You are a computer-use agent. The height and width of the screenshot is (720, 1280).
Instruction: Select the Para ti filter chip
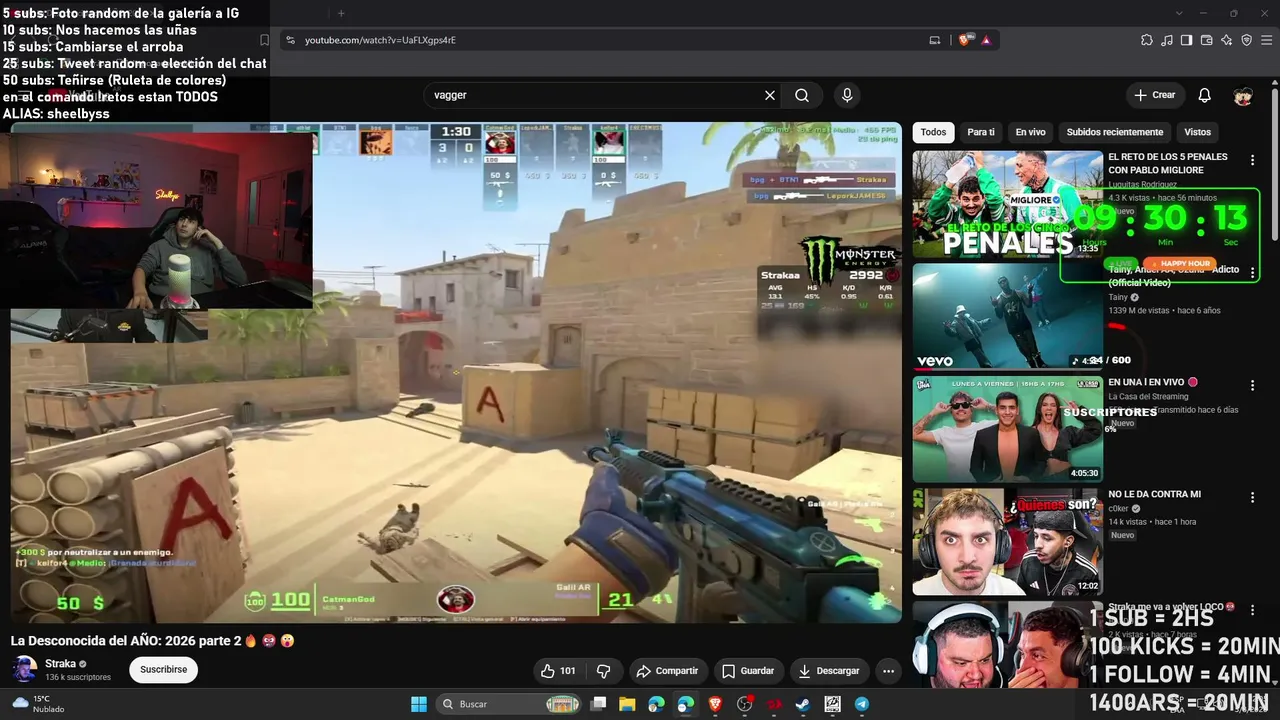click(x=981, y=132)
